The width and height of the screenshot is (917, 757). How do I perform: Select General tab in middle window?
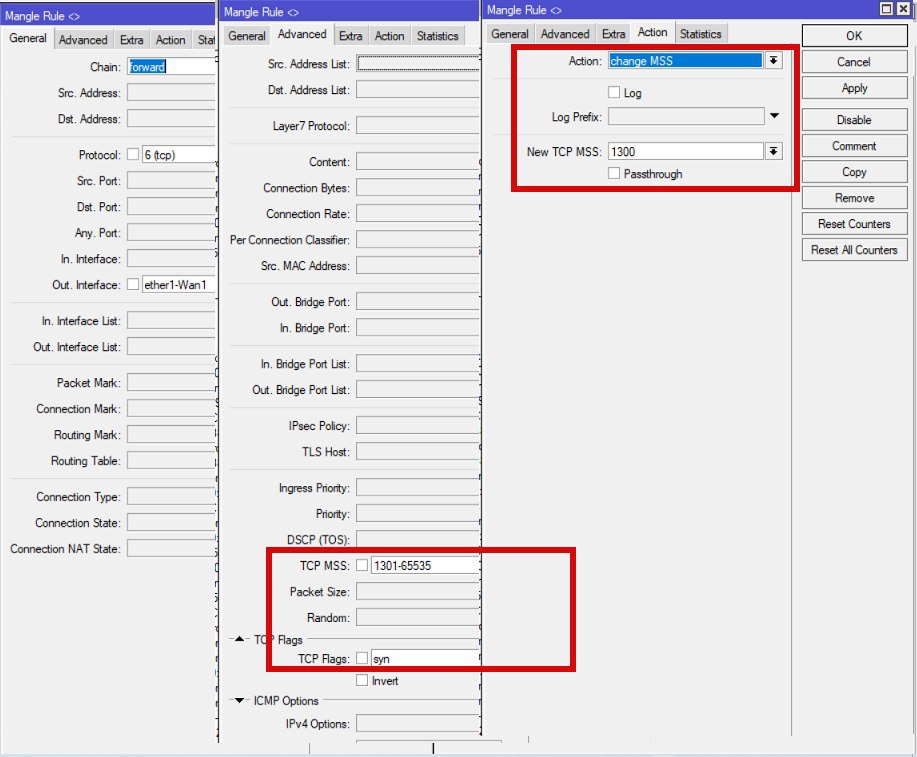point(246,36)
